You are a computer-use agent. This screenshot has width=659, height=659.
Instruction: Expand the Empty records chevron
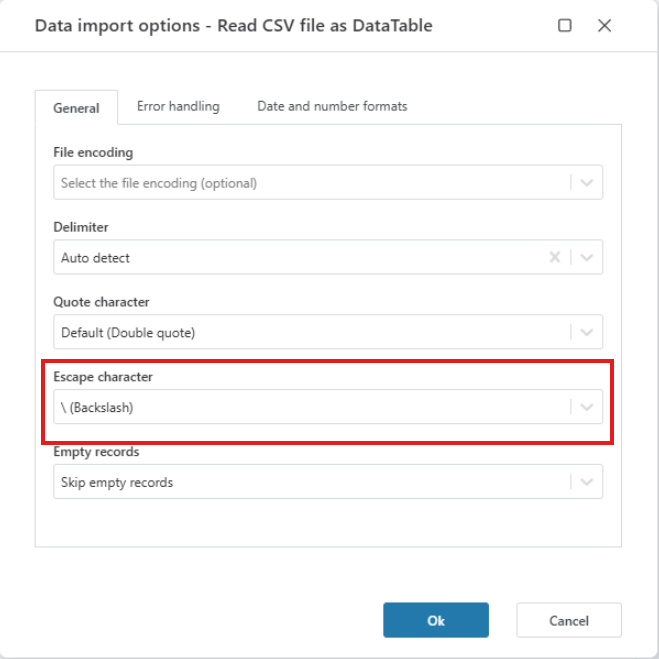click(587, 482)
